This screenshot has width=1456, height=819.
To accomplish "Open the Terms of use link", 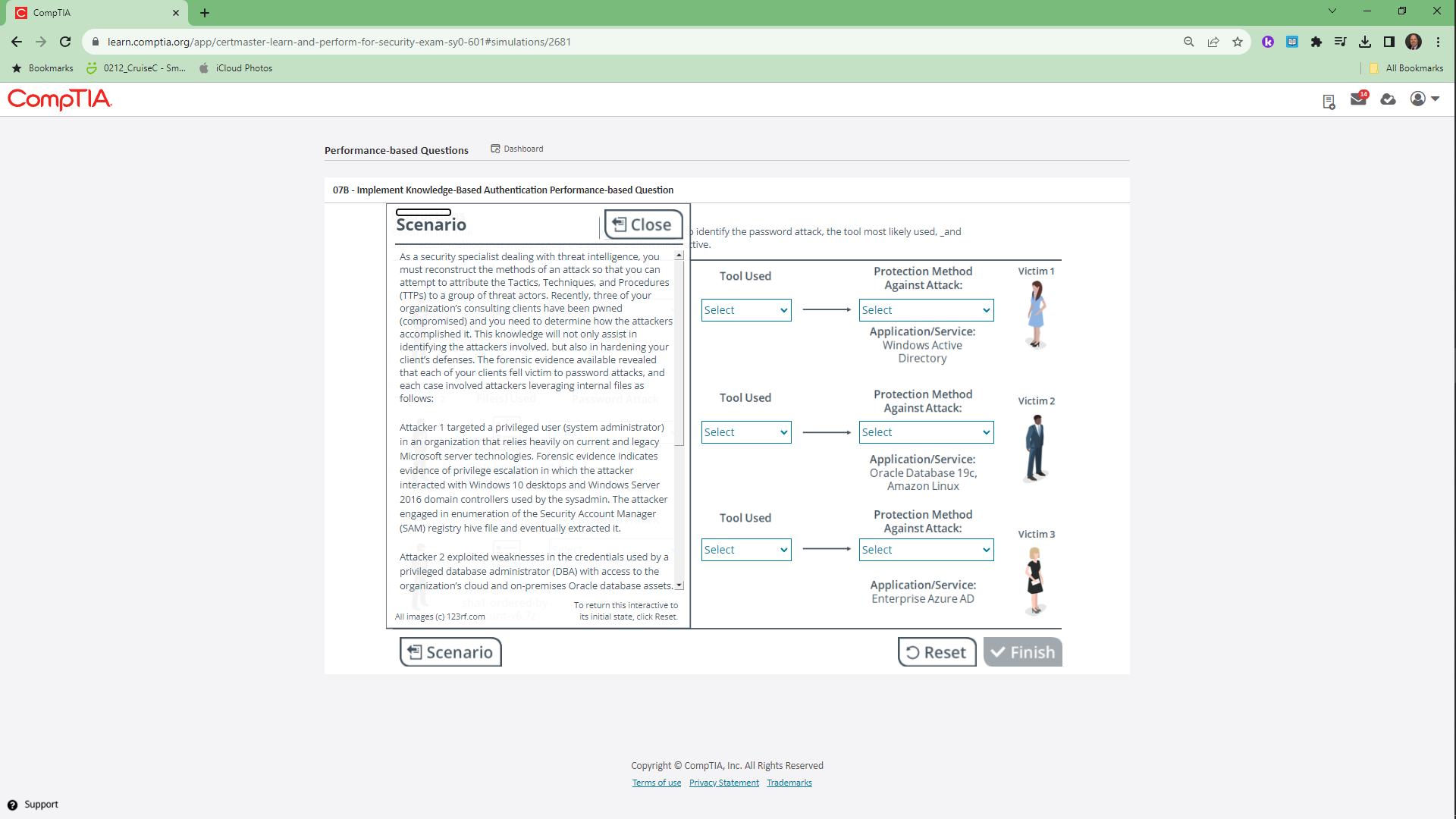I will click(656, 783).
